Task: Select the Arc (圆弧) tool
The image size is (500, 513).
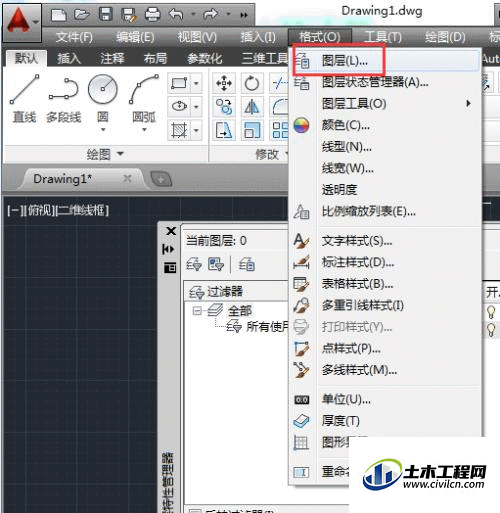Action: coord(144,98)
